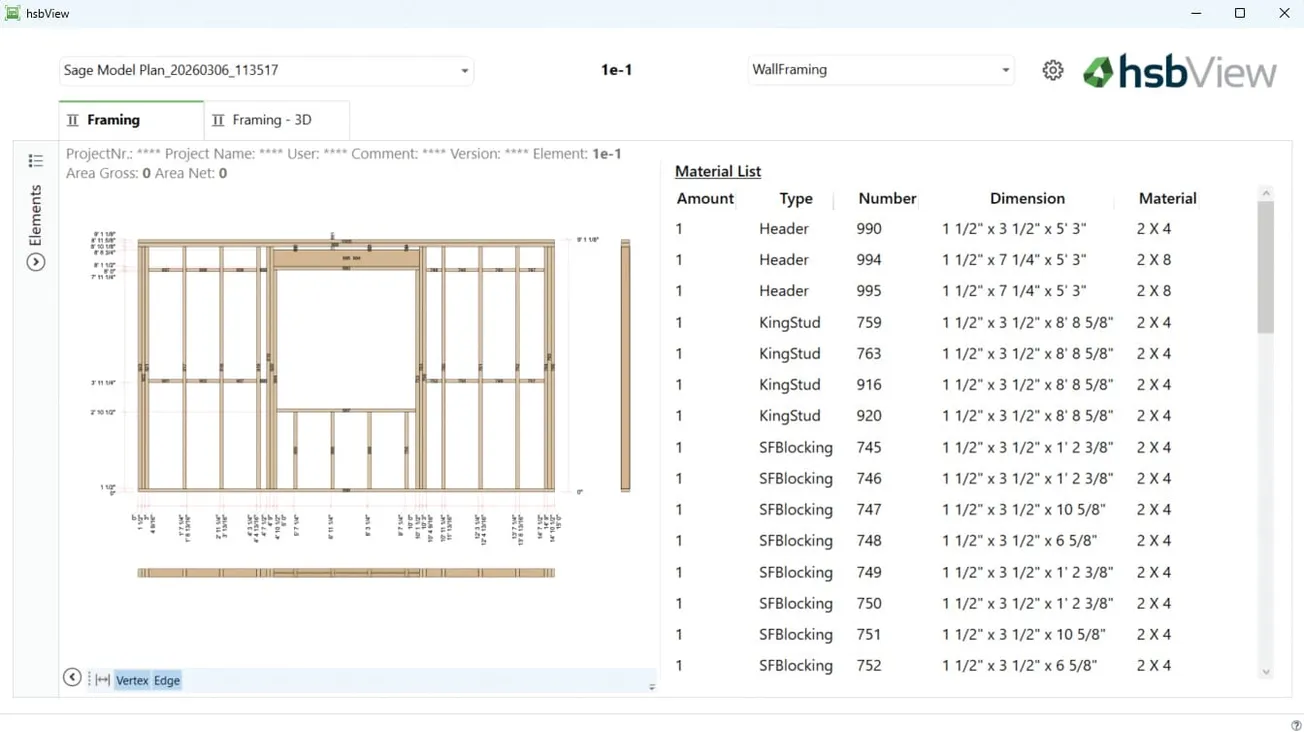The width and height of the screenshot is (1304, 732).
Task: Click the Type column header
Action: tap(796, 198)
